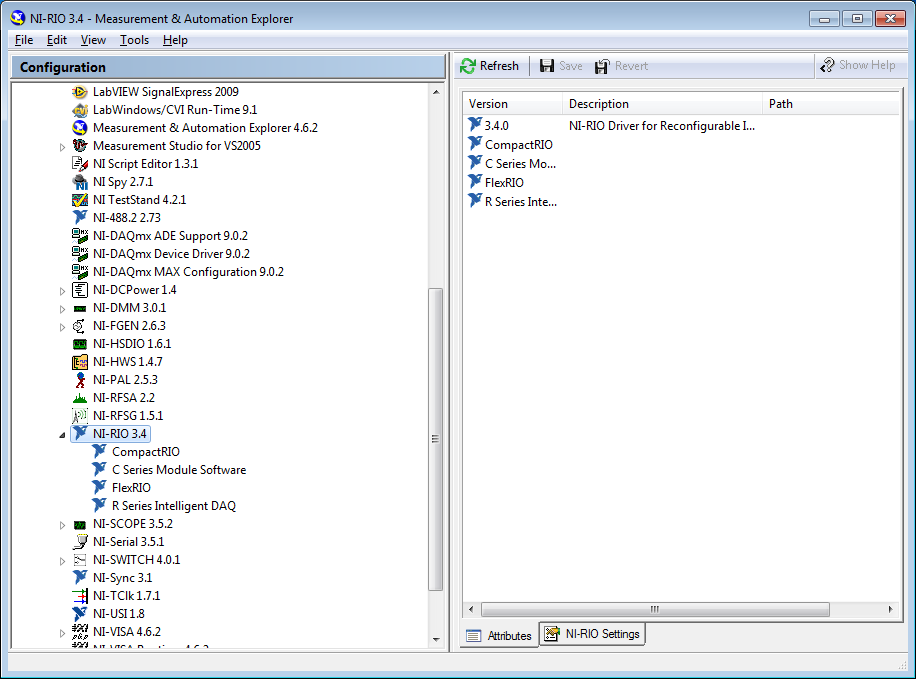916x679 pixels.
Task: Click the NI-FGEN 2.6.3 icon
Action: 79,325
